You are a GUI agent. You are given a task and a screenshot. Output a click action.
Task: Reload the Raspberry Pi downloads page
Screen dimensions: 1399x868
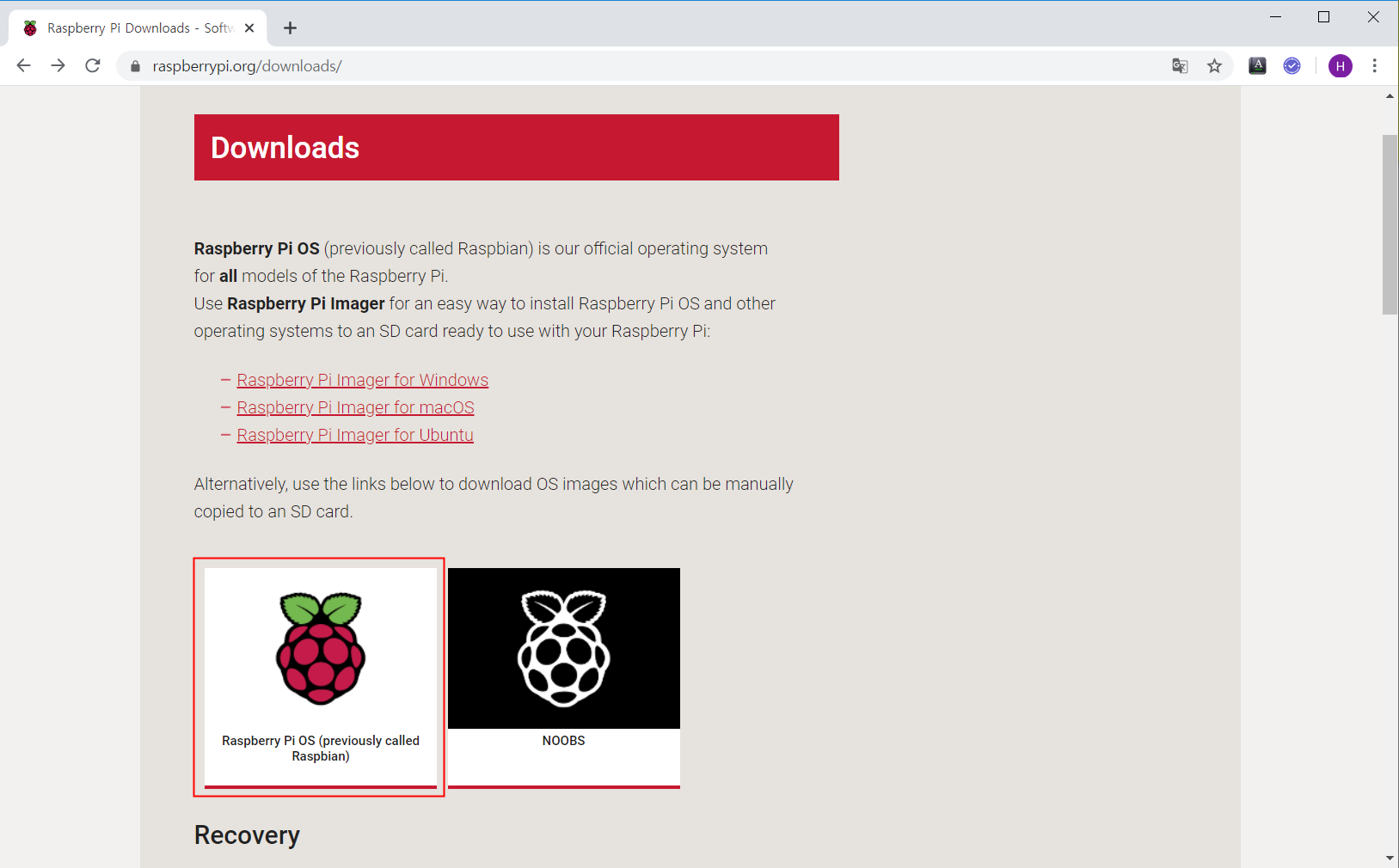93,66
